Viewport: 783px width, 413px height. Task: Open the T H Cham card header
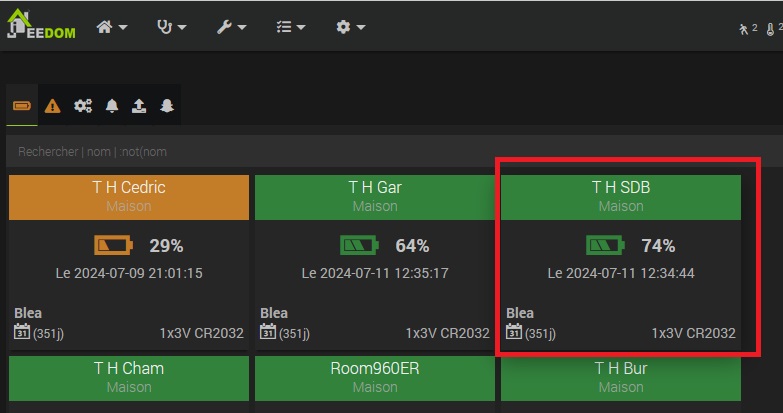pyautogui.click(x=129, y=378)
